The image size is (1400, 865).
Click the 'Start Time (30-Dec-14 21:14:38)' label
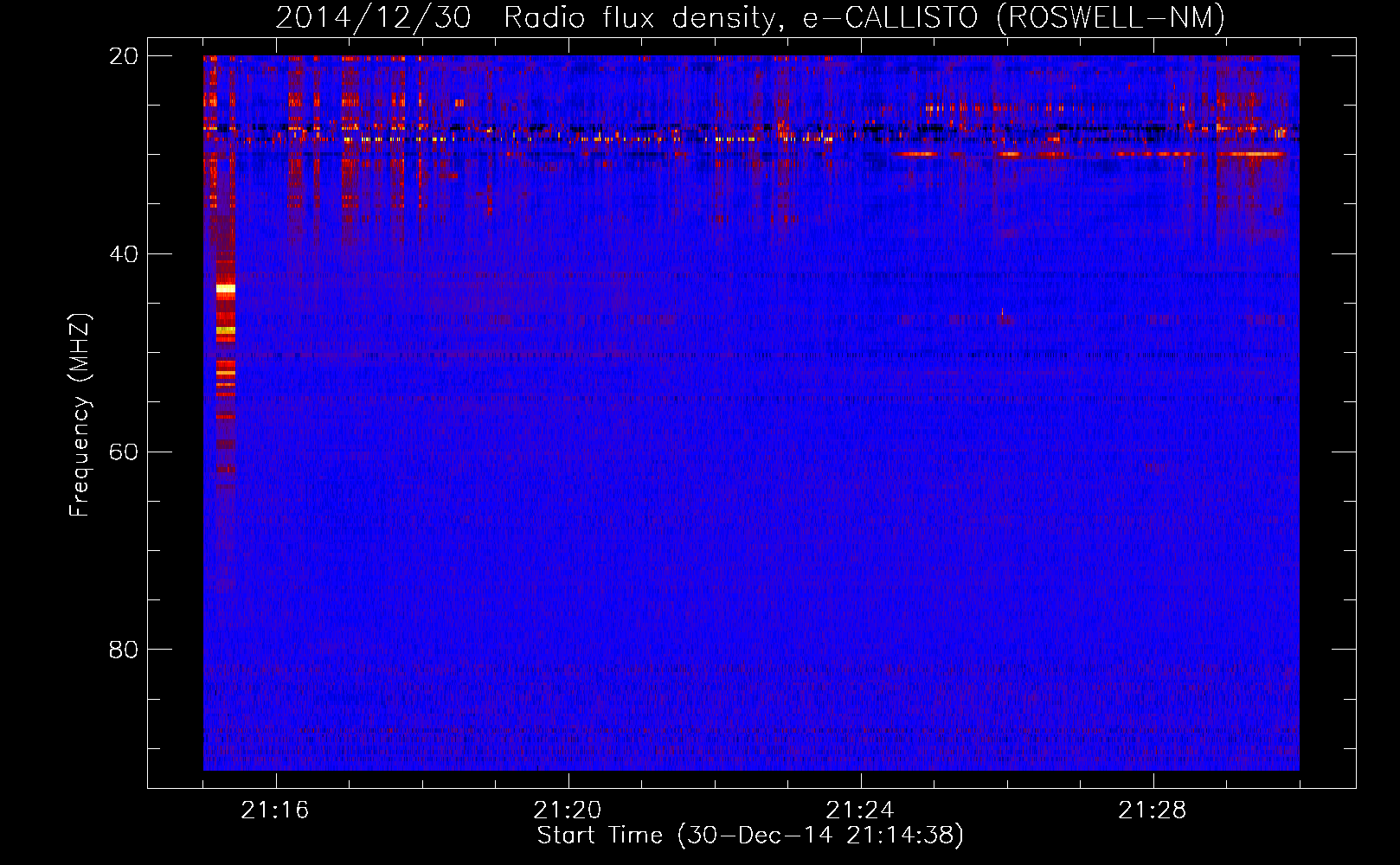click(750, 836)
